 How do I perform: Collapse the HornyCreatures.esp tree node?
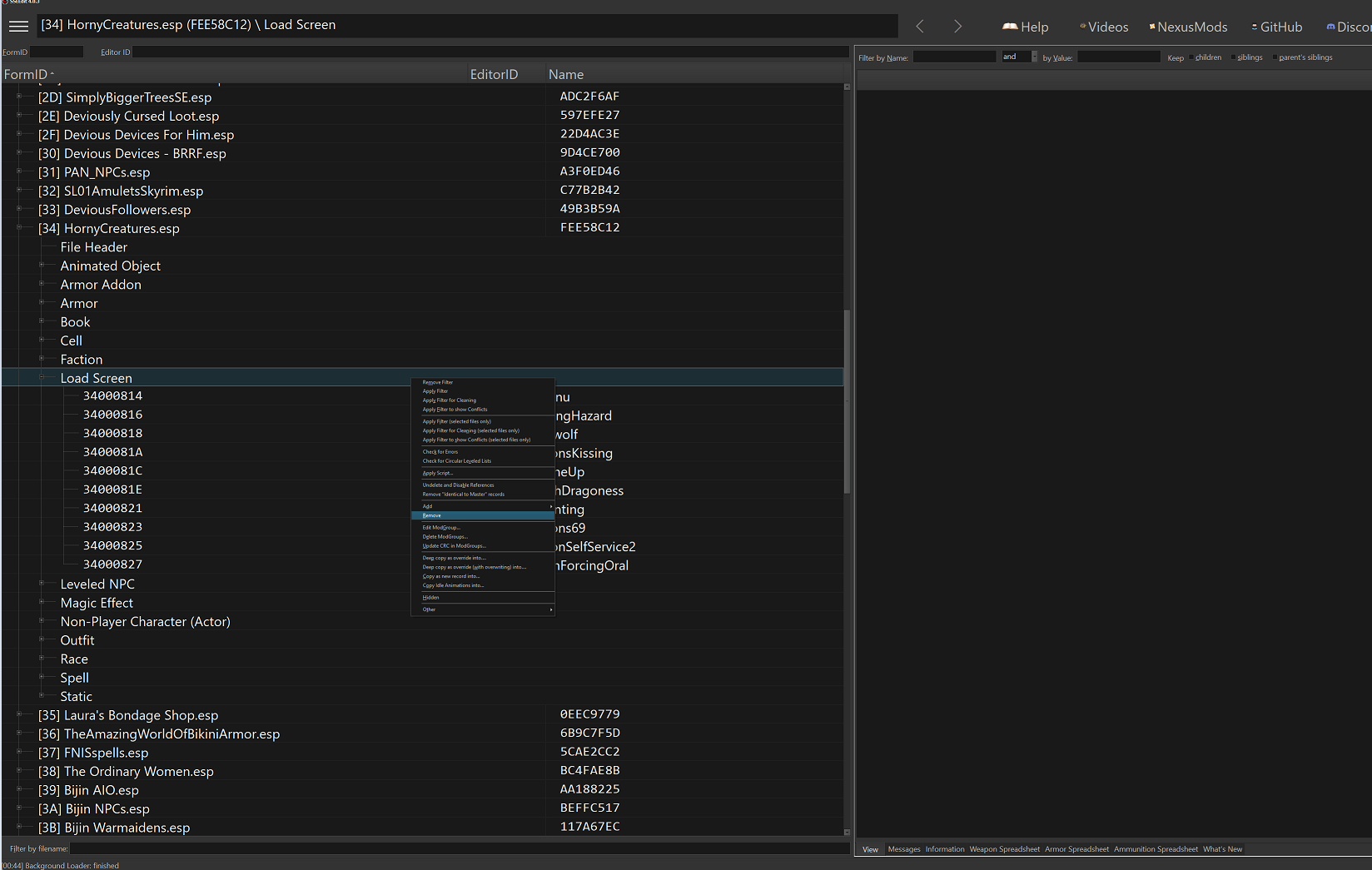pos(19,228)
